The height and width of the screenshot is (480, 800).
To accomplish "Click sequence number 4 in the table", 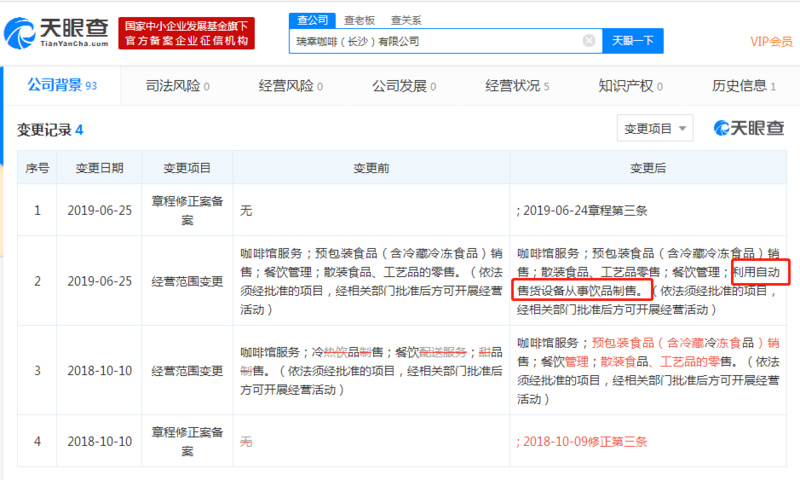I will (37, 441).
